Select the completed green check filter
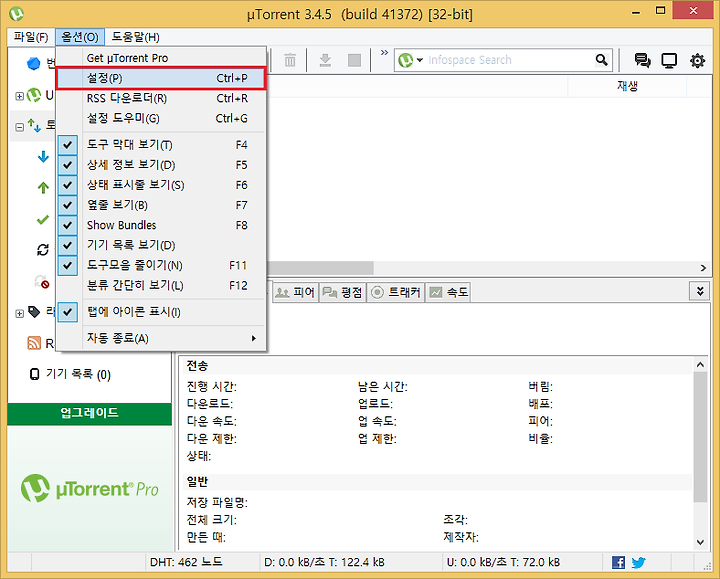This screenshot has height=579, width=720. click(x=43, y=220)
